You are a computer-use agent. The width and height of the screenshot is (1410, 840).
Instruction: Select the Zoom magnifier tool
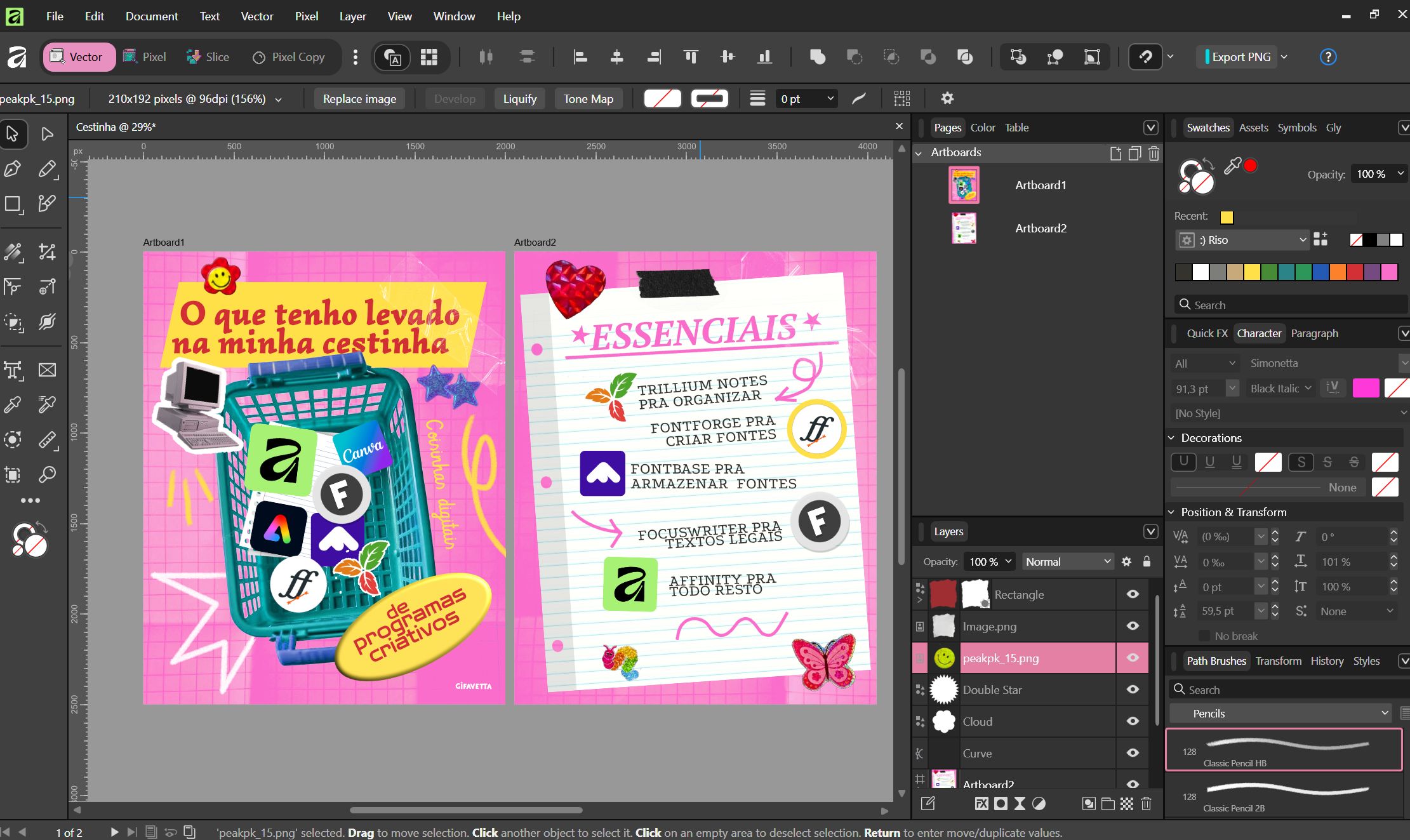(x=47, y=474)
